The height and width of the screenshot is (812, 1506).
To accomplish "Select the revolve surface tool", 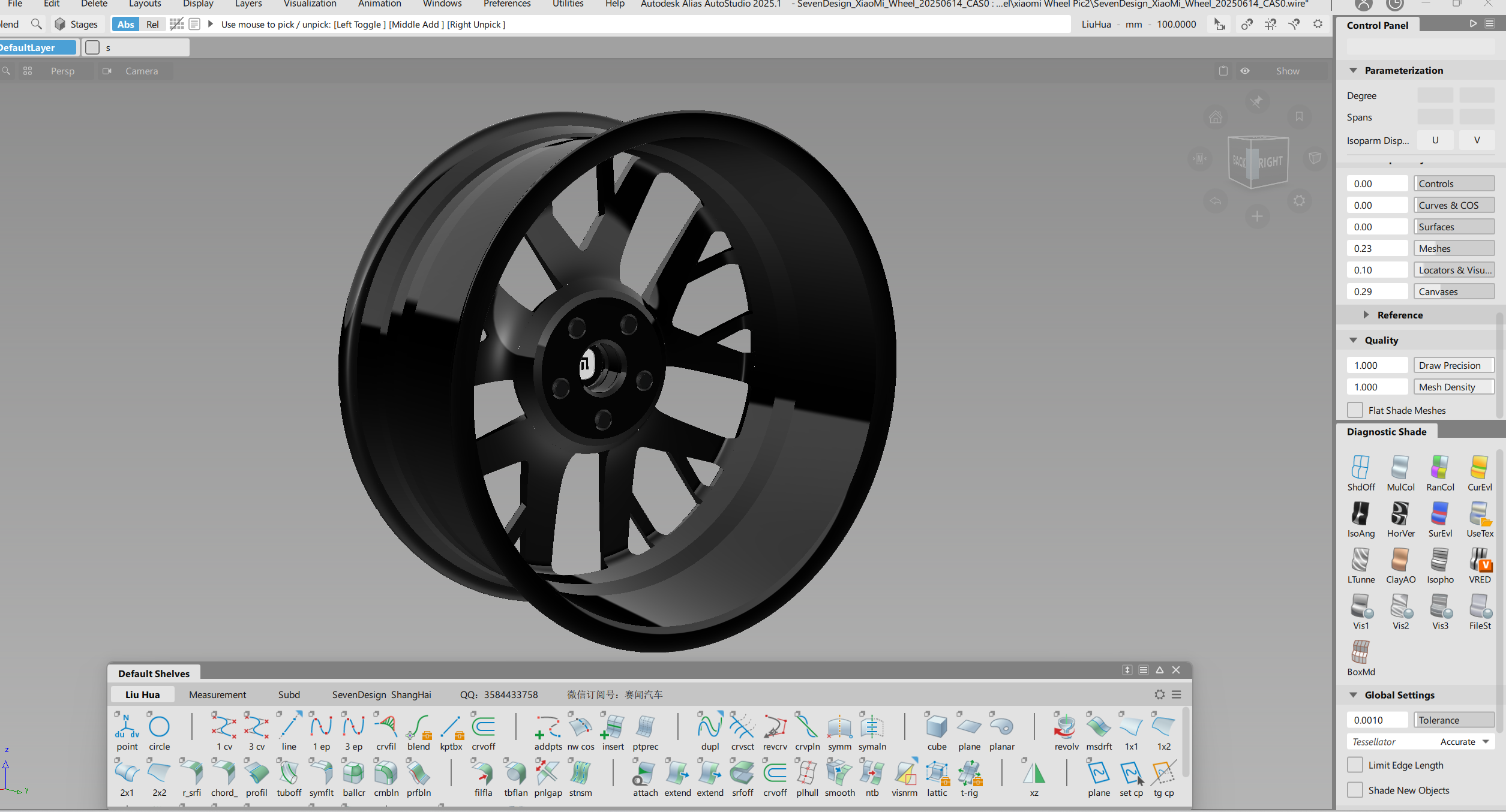I will point(1066,727).
